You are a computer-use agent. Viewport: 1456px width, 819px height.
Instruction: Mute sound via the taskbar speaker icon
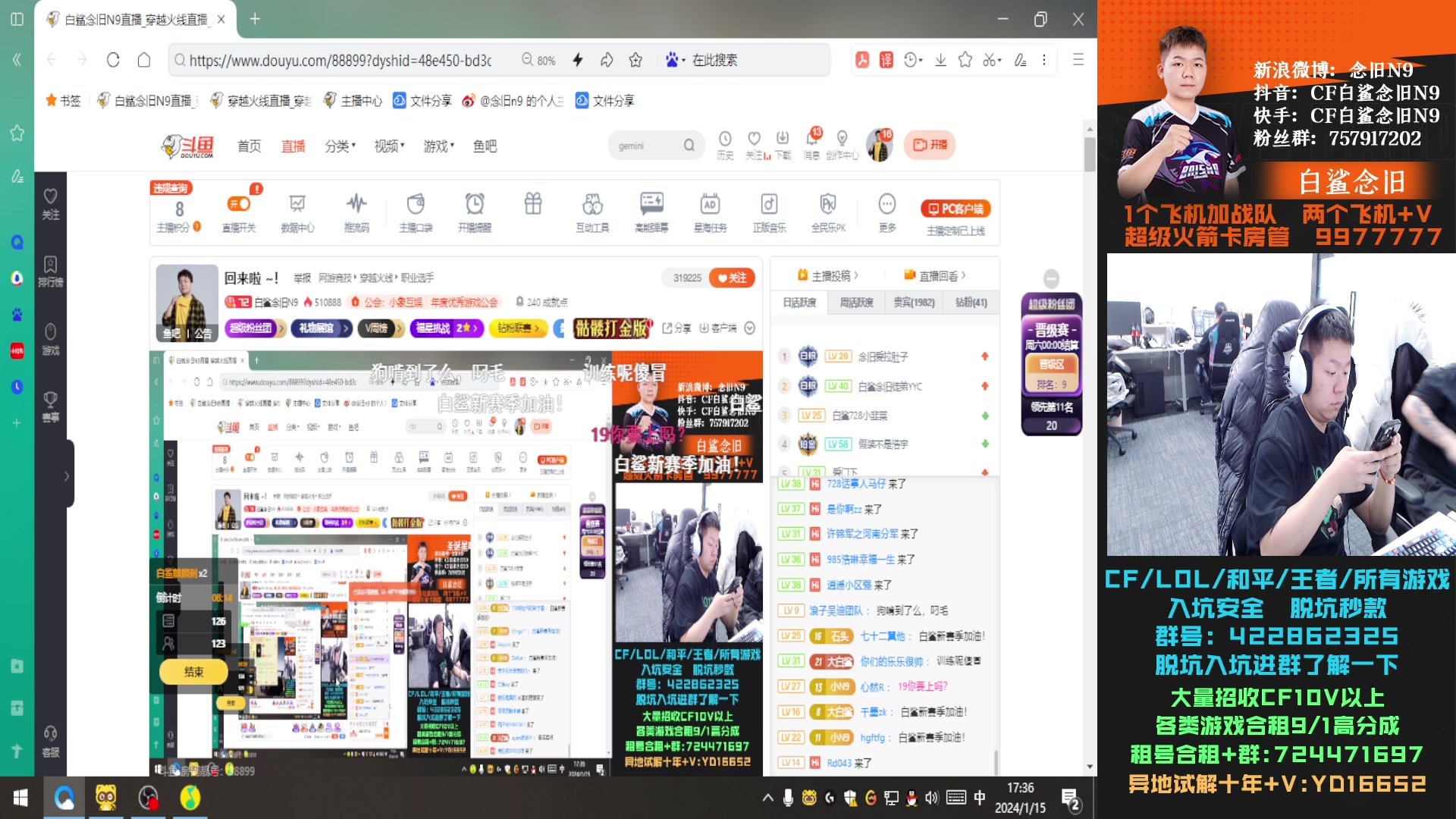pyautogui.click(x=930, y=797)
